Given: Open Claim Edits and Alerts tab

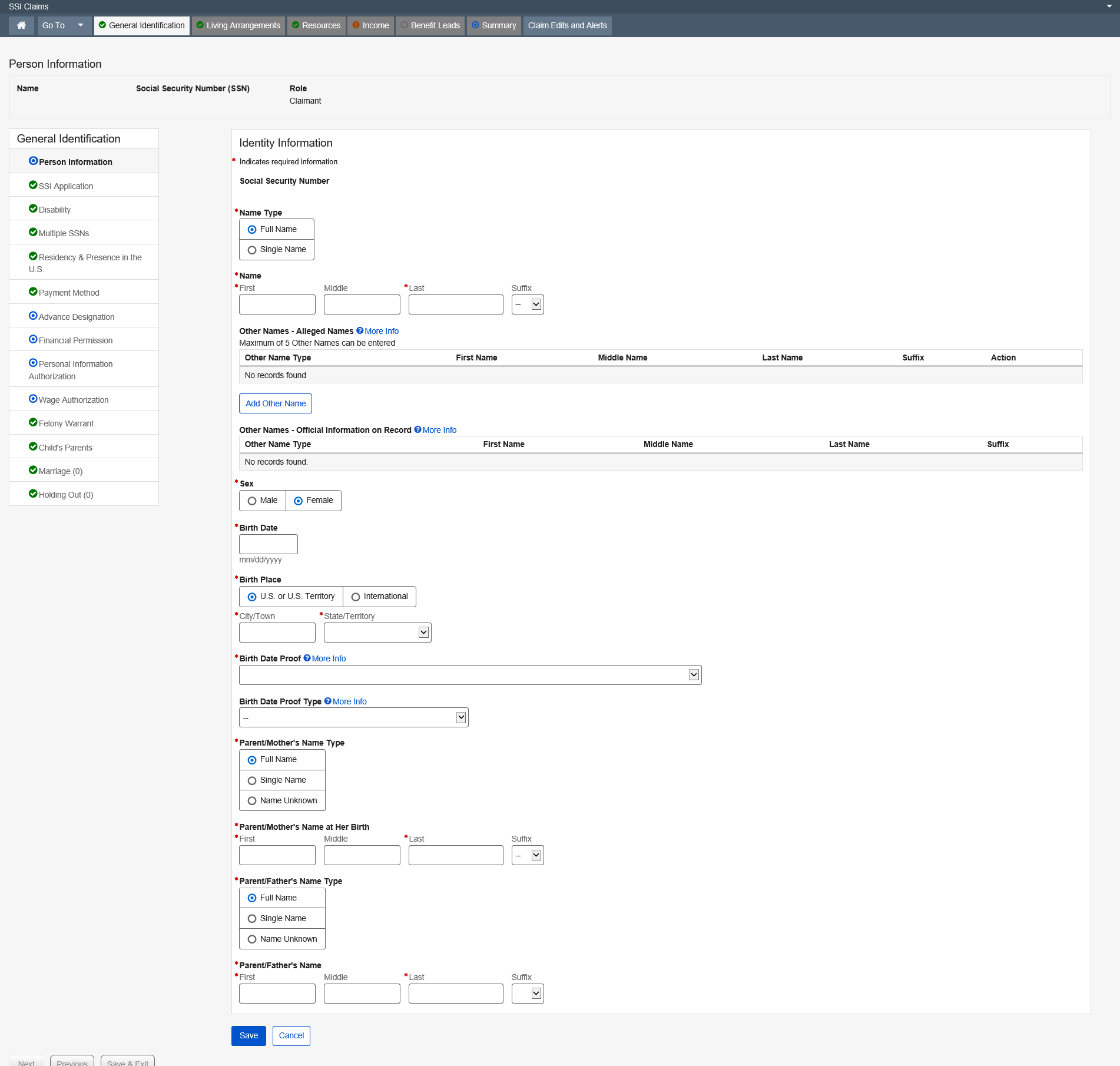Looking at the screenshot, I should click(x=567, y=25).
